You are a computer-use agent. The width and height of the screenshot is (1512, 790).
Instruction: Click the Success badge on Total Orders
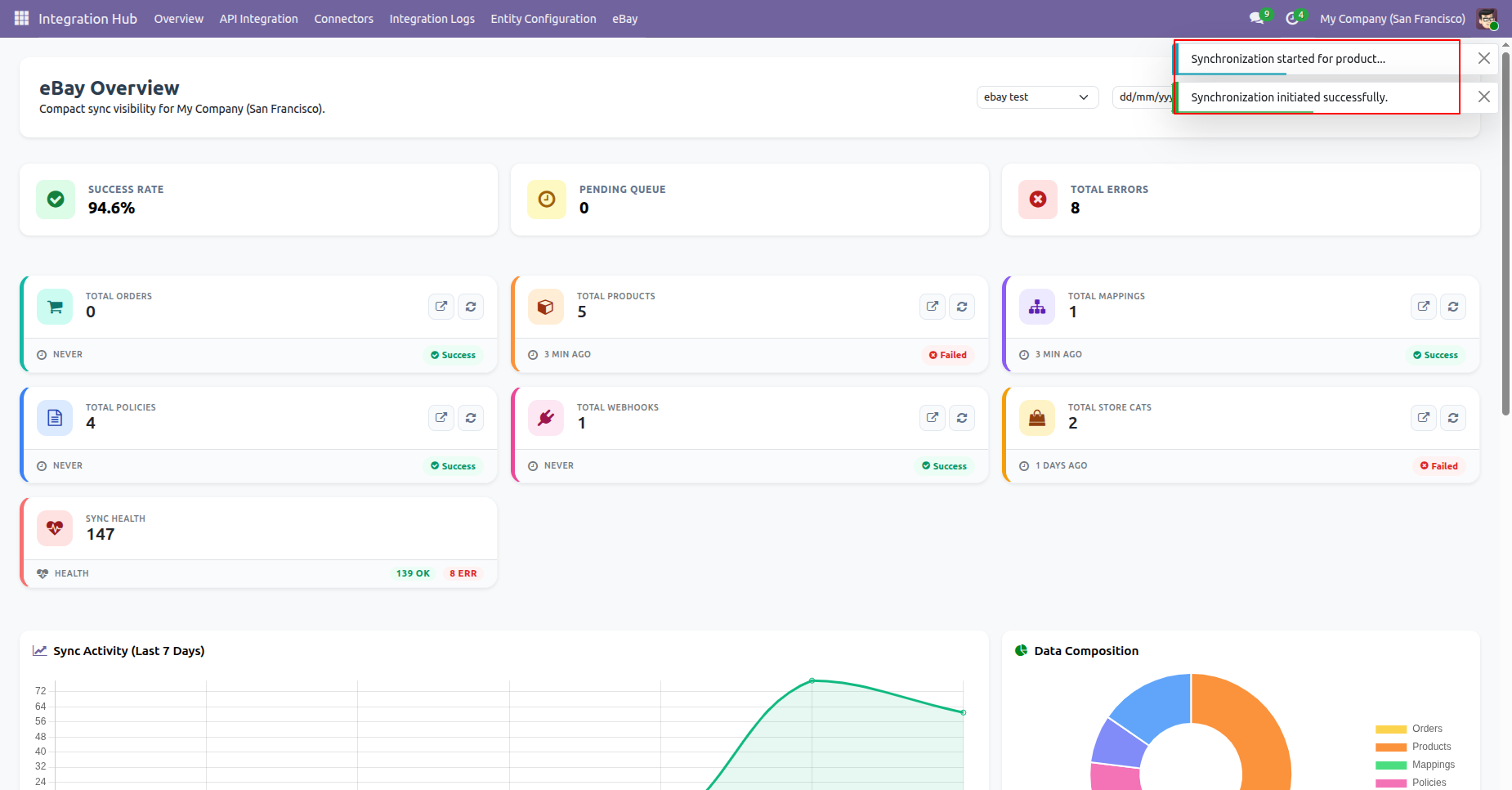point(454,355)
